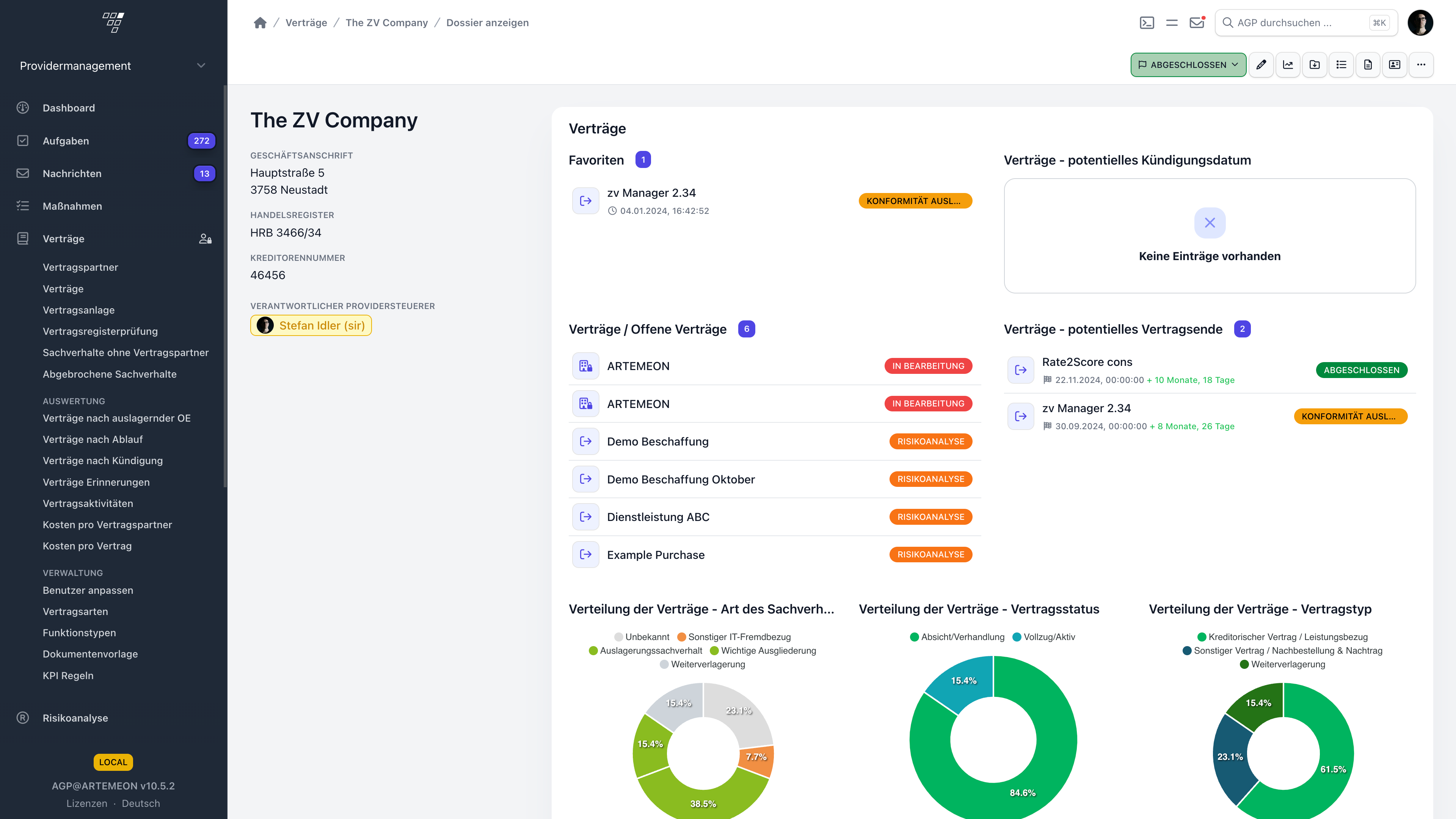Go to Risikoanalyse in the sidebar
This screenshot has width=1456, height=819.
point(75,718)
